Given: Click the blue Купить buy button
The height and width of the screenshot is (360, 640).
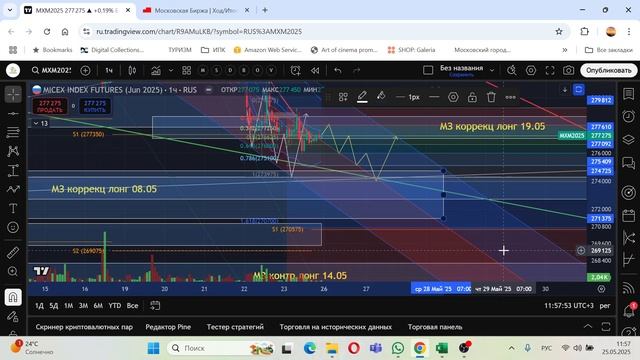Looking at the screenshot, I should tap(95, 106).
